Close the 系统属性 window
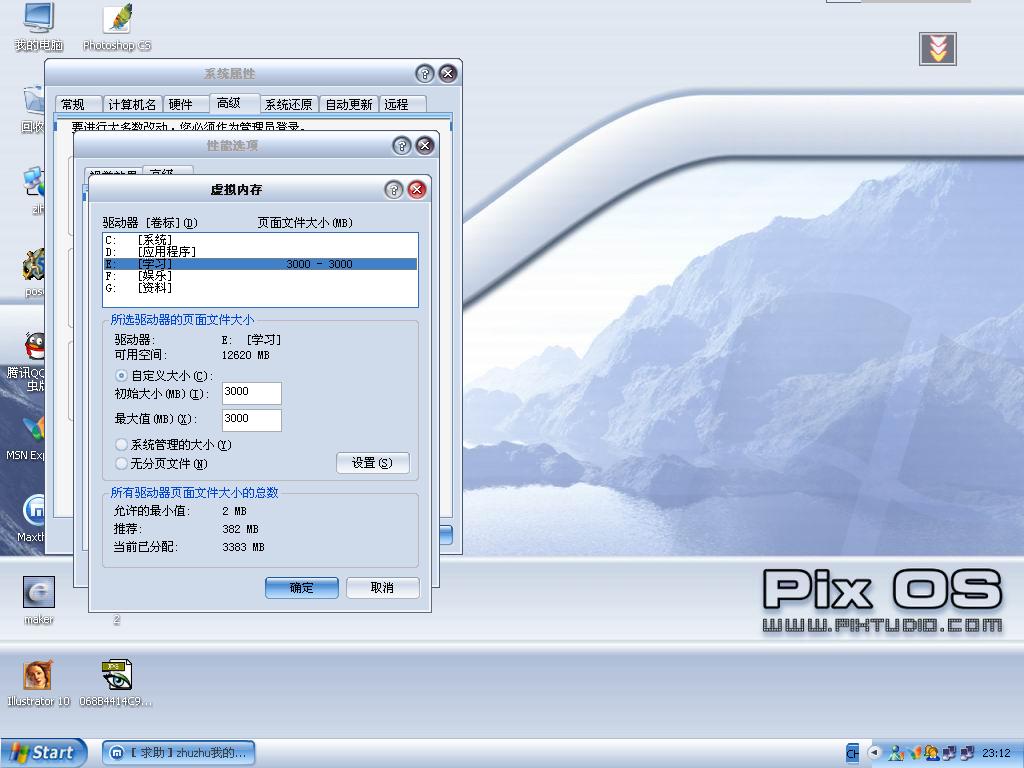This screenshot has width=1024, height=768. click(447, 74)
